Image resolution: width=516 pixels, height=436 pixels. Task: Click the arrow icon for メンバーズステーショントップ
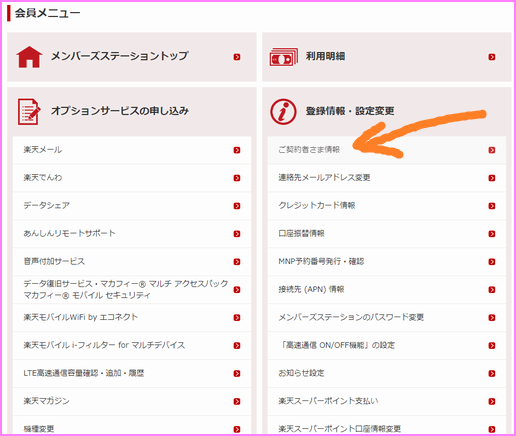237,57
